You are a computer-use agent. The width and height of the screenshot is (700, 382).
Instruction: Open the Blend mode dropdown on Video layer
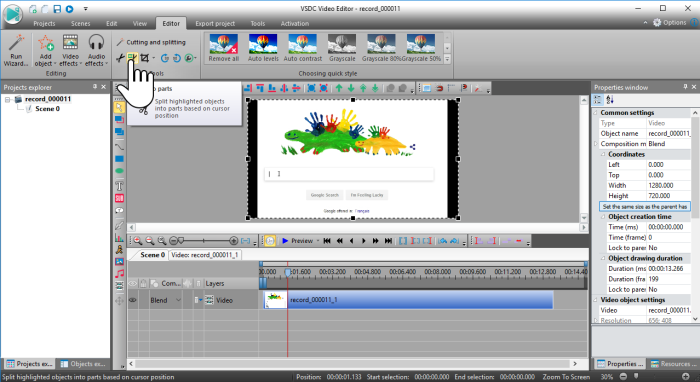click(x=178, y=300)
